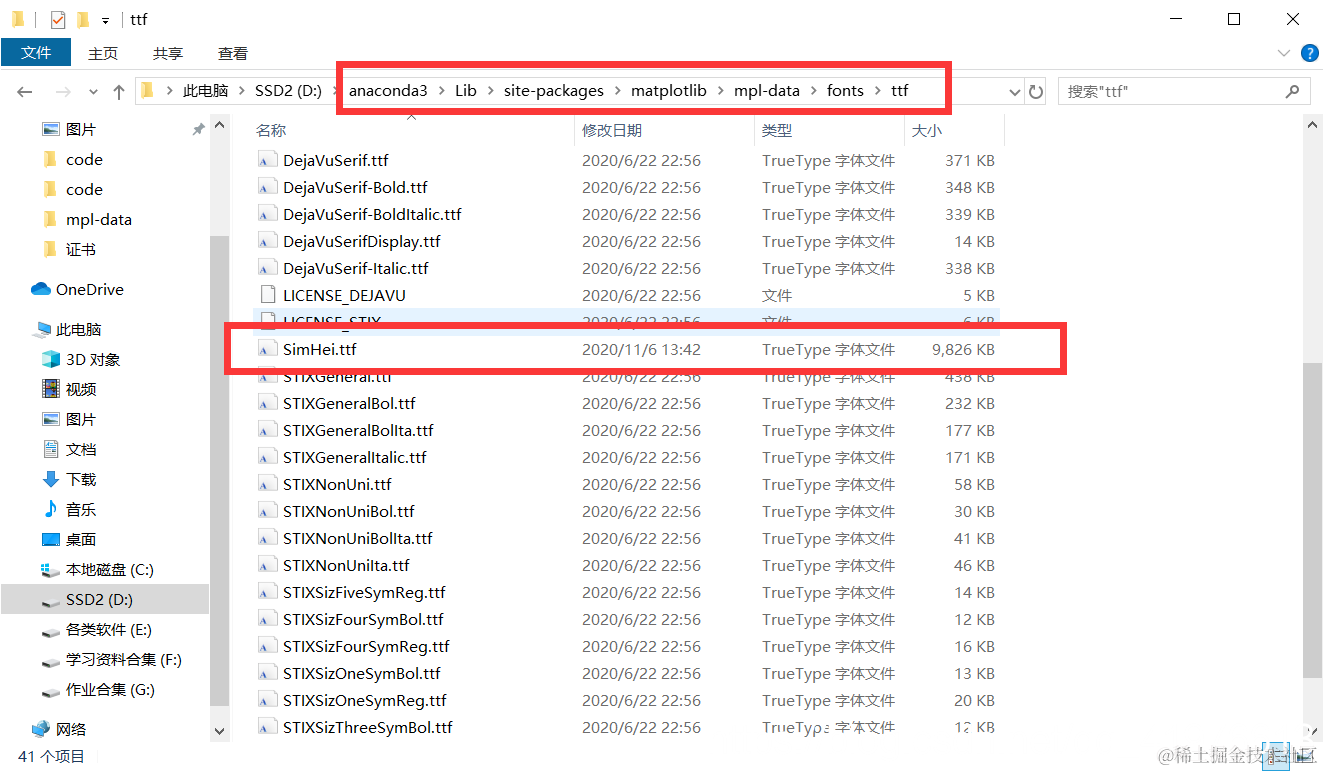Expand the ribbon with the chevron
This screenshot has width=1324, height=772.
pyautogui.click(x=1284, y=52)
